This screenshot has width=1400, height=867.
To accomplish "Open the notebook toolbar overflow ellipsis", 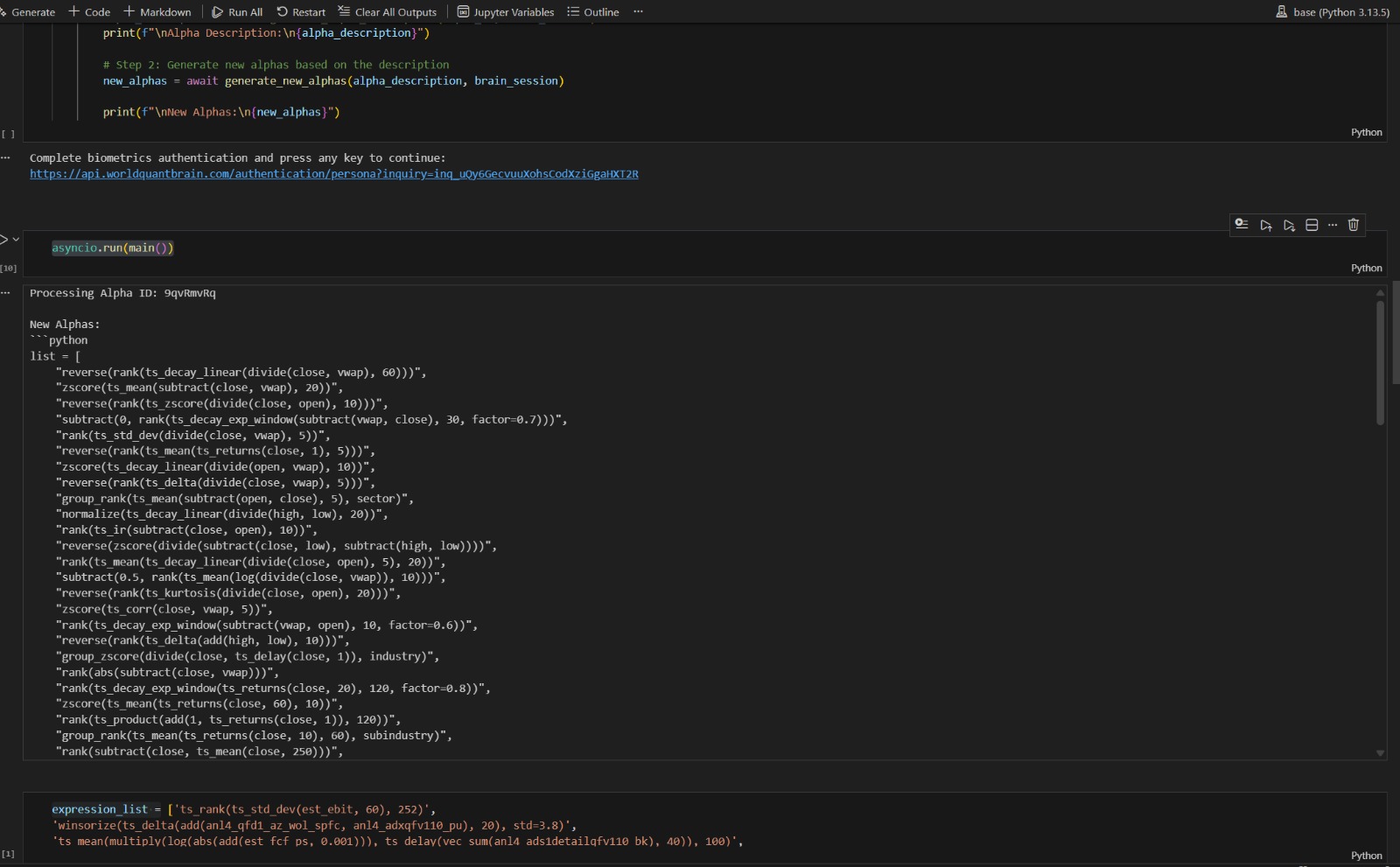I will pyautogui.click(x=638, y=11).
